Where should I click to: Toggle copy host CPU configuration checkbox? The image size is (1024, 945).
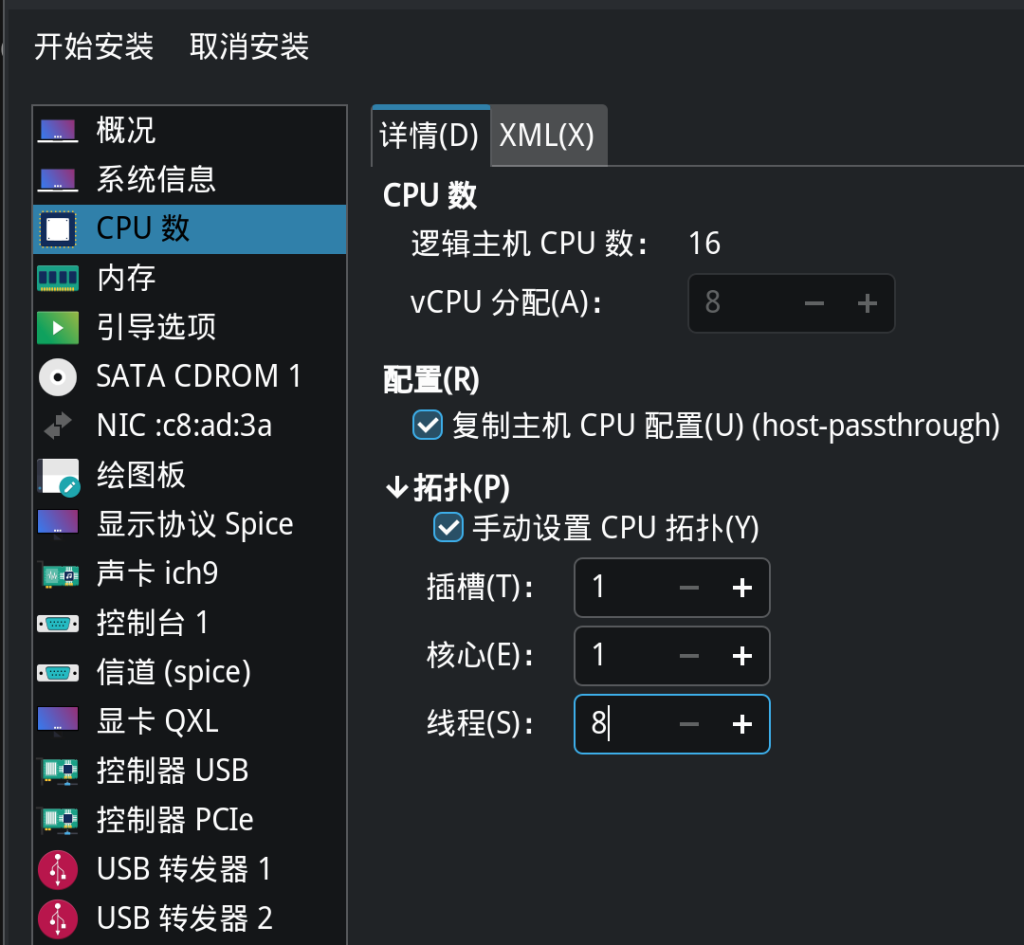[x=427, y=426]
